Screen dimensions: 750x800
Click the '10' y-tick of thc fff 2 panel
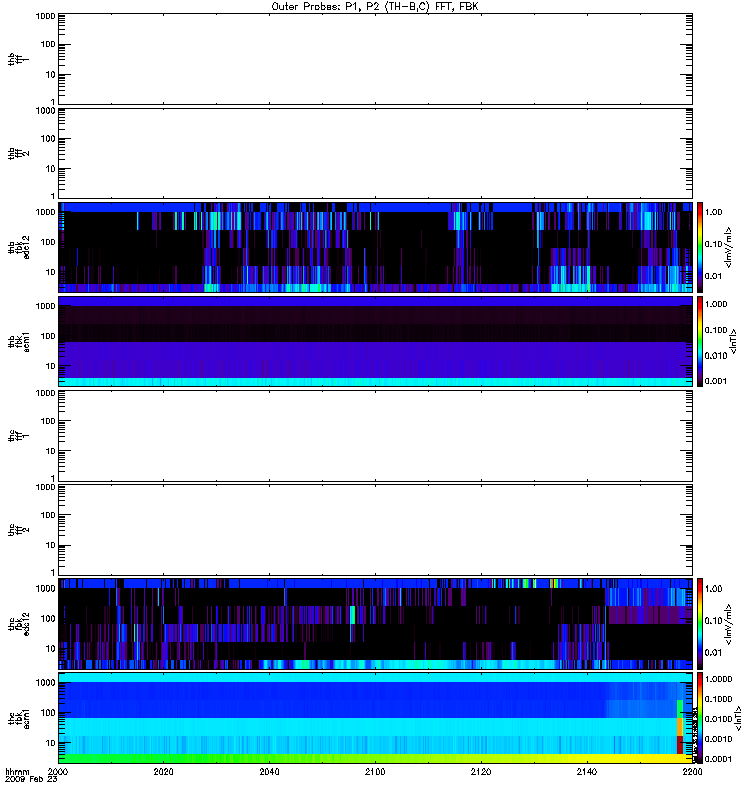coord(51,545)
